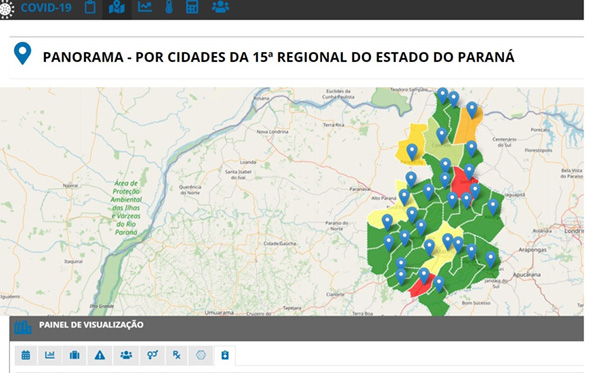Click the people group icon in navbar

(220, 7)
